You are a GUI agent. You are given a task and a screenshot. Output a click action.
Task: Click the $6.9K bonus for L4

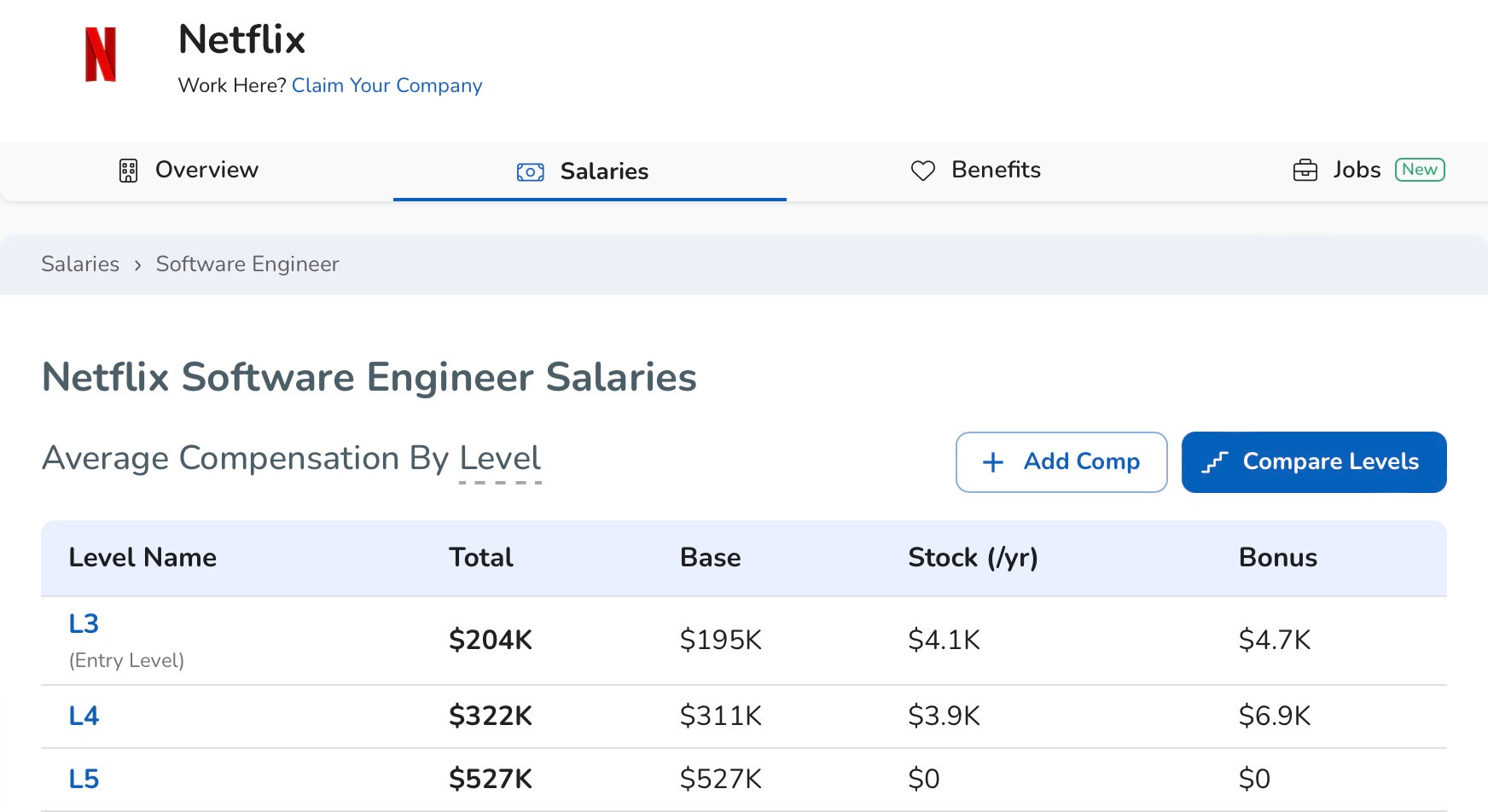point(1275,716)
